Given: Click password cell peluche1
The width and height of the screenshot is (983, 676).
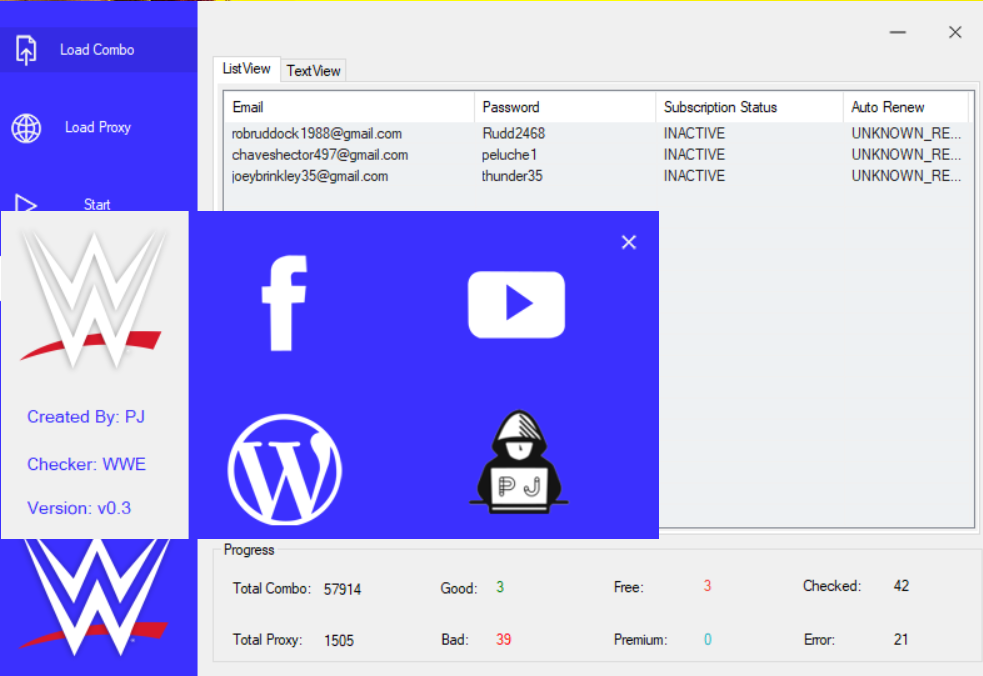Looking at the screenshot, I should pyautogui.click(x=509, y=155).
